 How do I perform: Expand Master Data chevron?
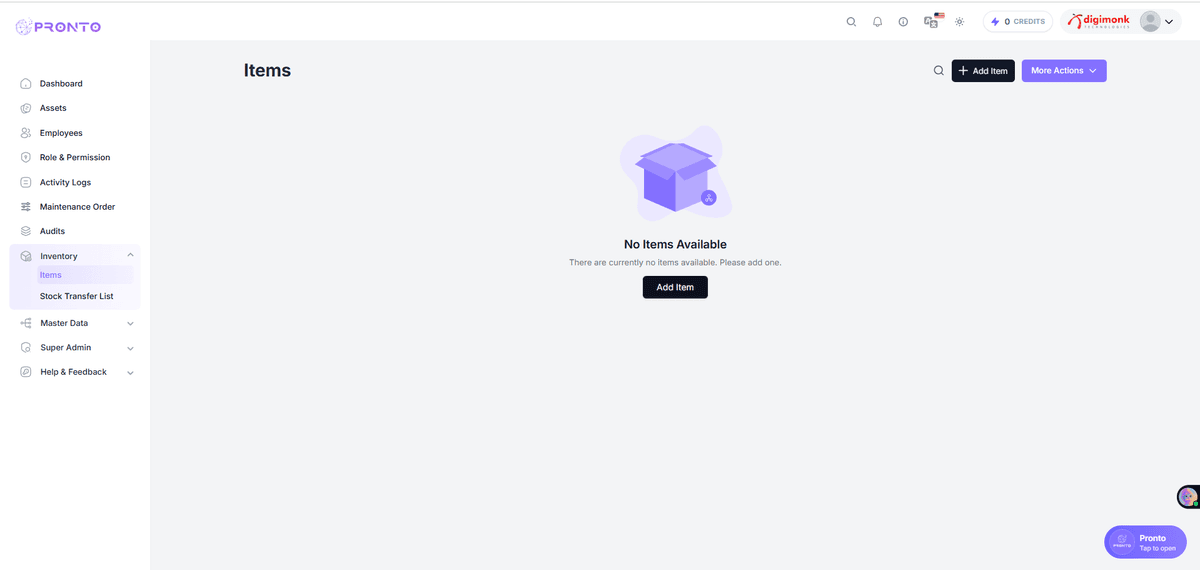tap(130, 324)
